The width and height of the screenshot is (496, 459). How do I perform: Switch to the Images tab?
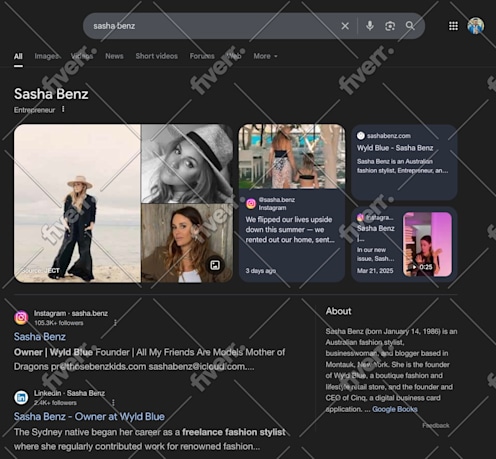(x=47, y=56)
